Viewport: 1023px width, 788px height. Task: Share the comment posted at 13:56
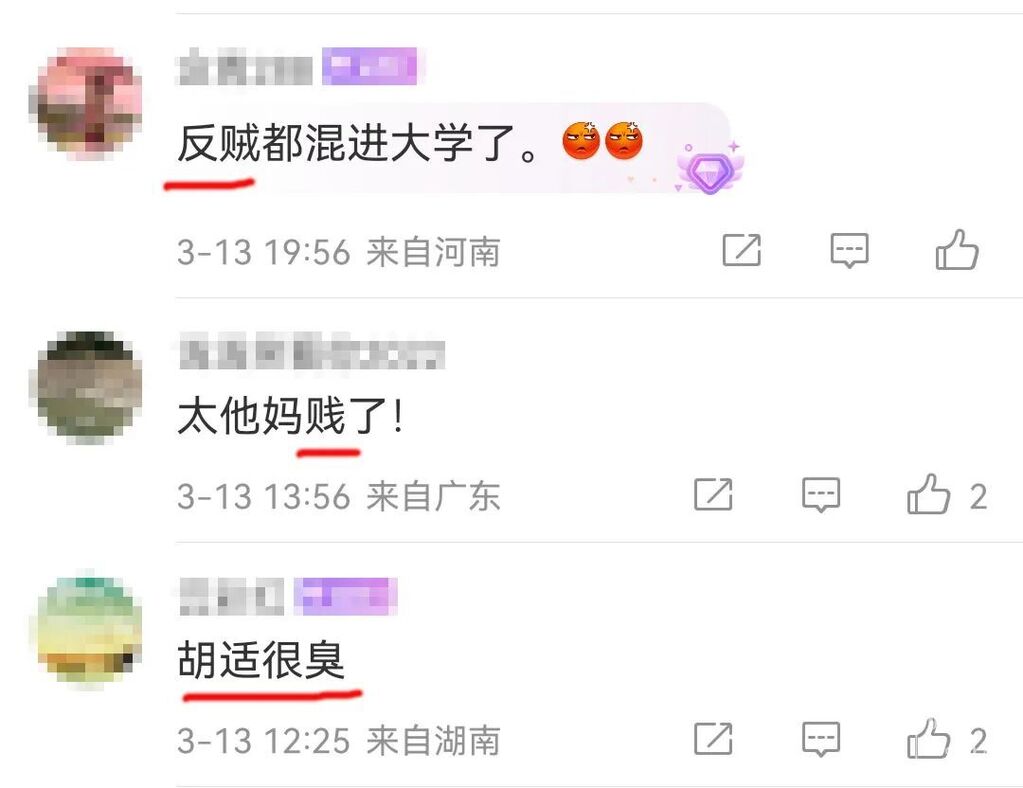coord(713,494)
